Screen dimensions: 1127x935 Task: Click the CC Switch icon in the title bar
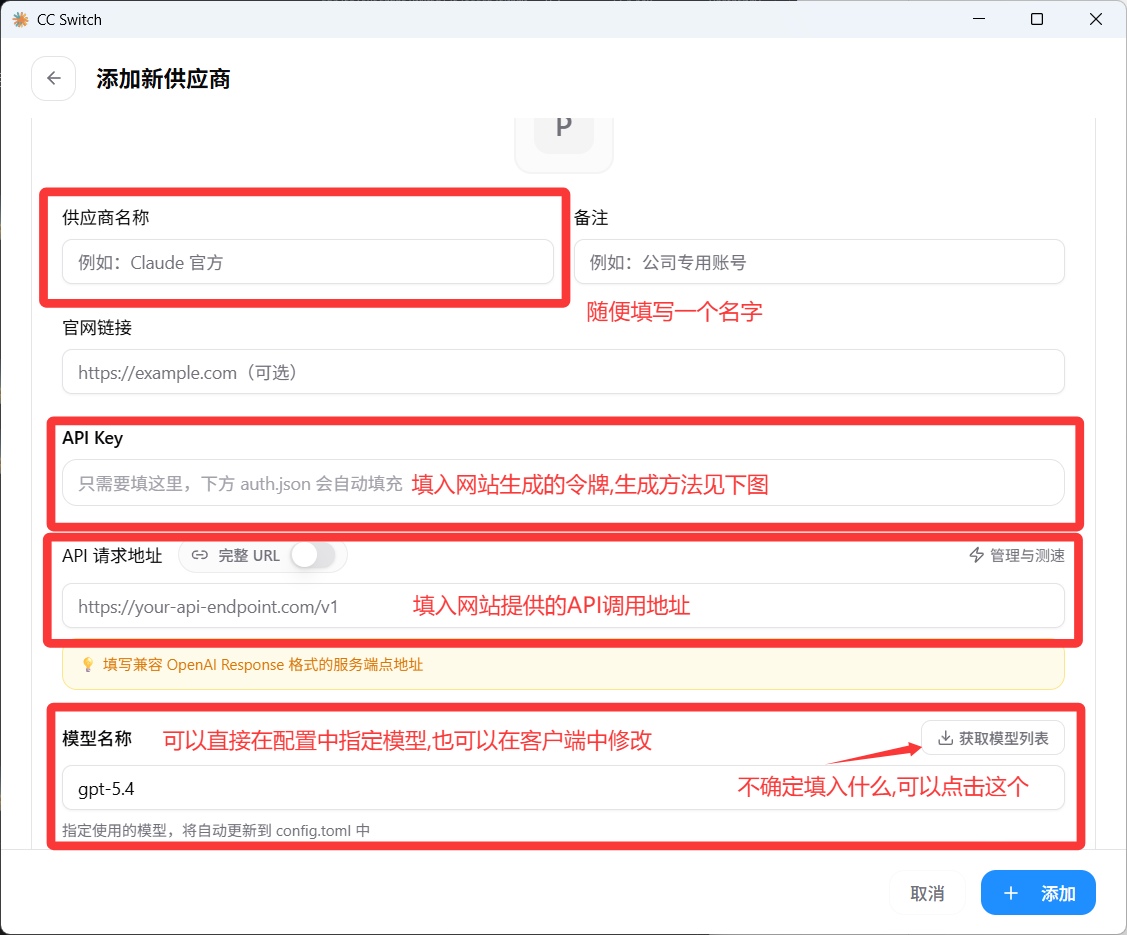[x=17, y=18]
